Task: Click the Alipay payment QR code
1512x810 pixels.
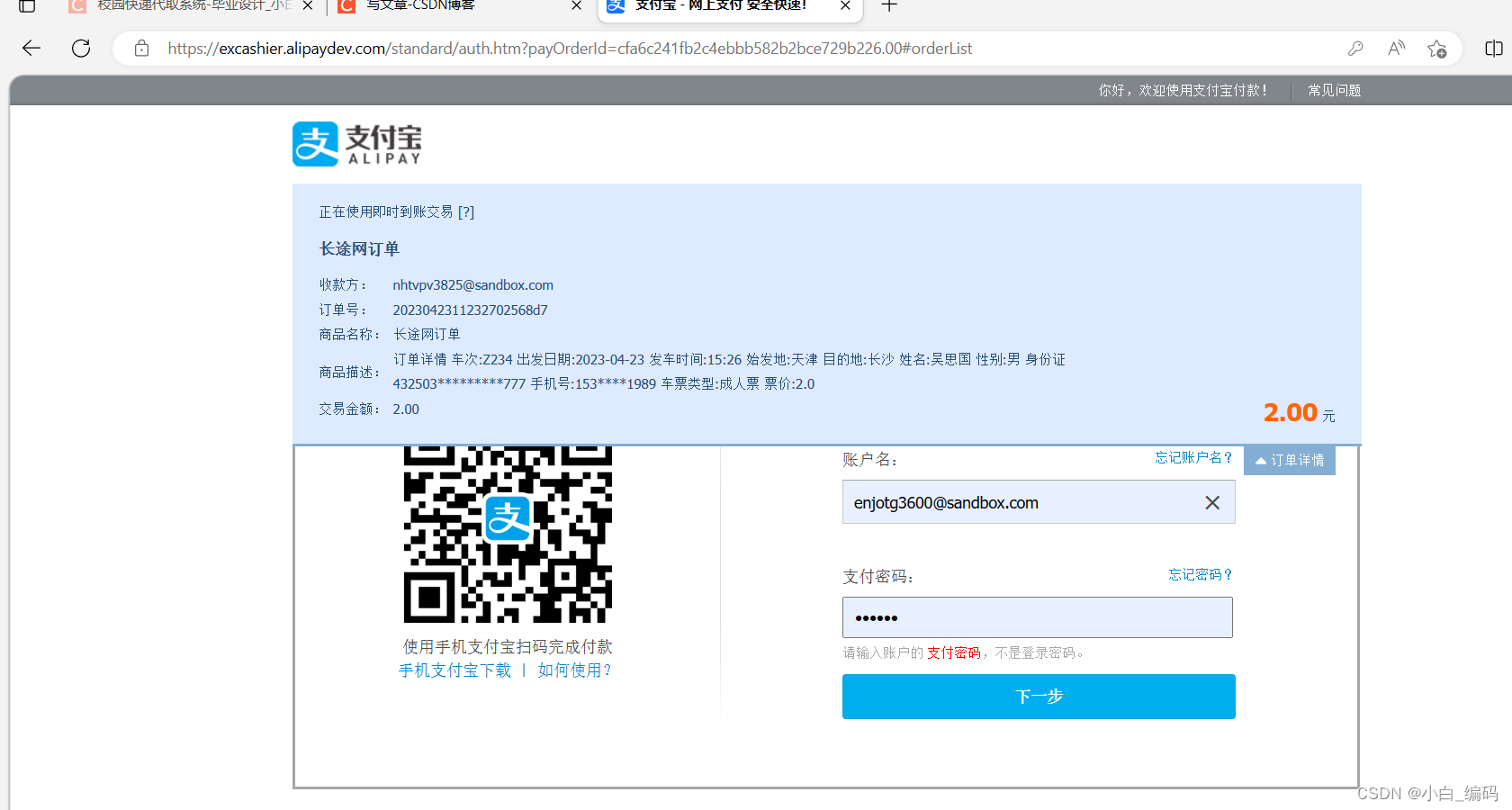Action: [x=508, y=534]
